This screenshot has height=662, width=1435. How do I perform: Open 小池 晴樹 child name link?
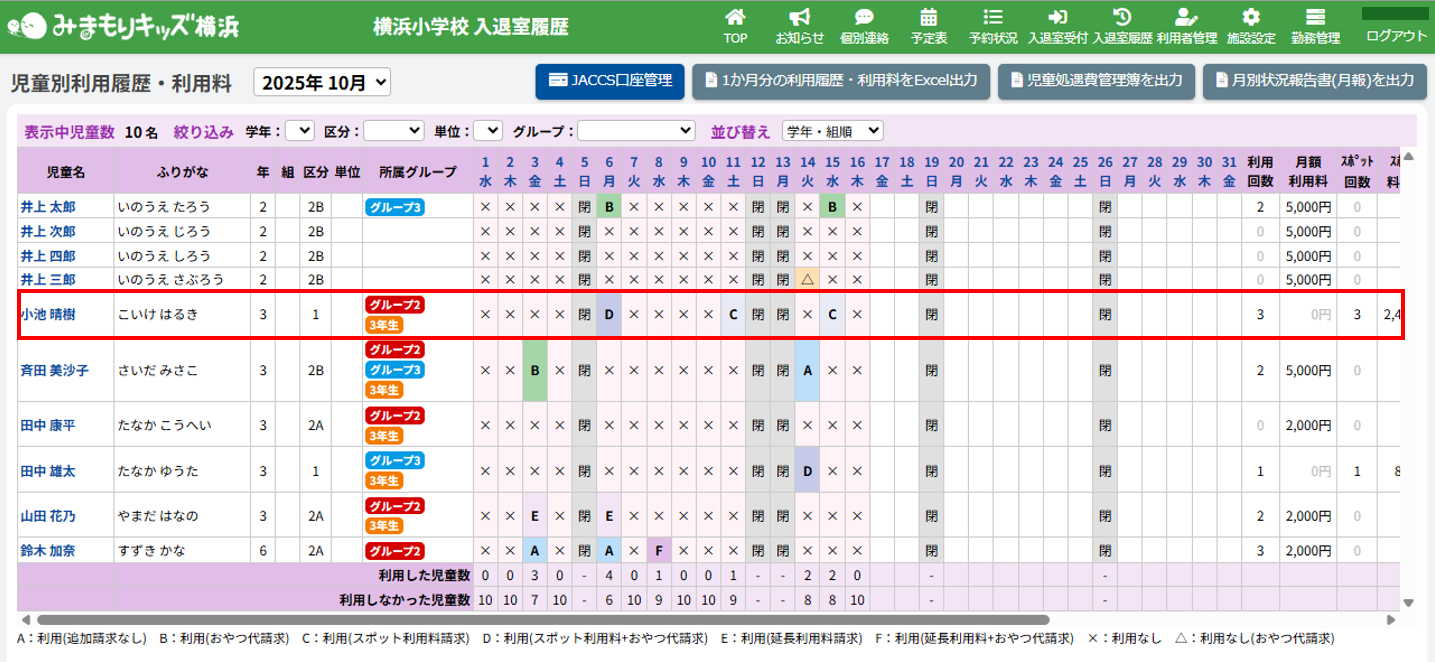point(47,314)
